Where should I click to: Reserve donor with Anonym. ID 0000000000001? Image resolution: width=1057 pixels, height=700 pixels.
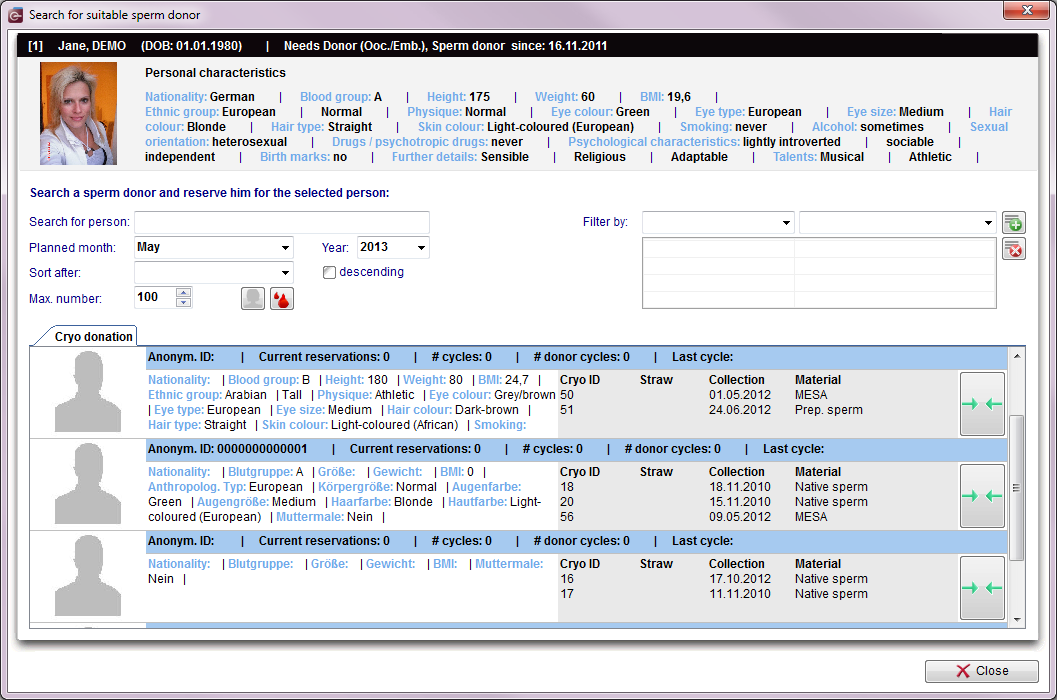click(x=982, y=496)
